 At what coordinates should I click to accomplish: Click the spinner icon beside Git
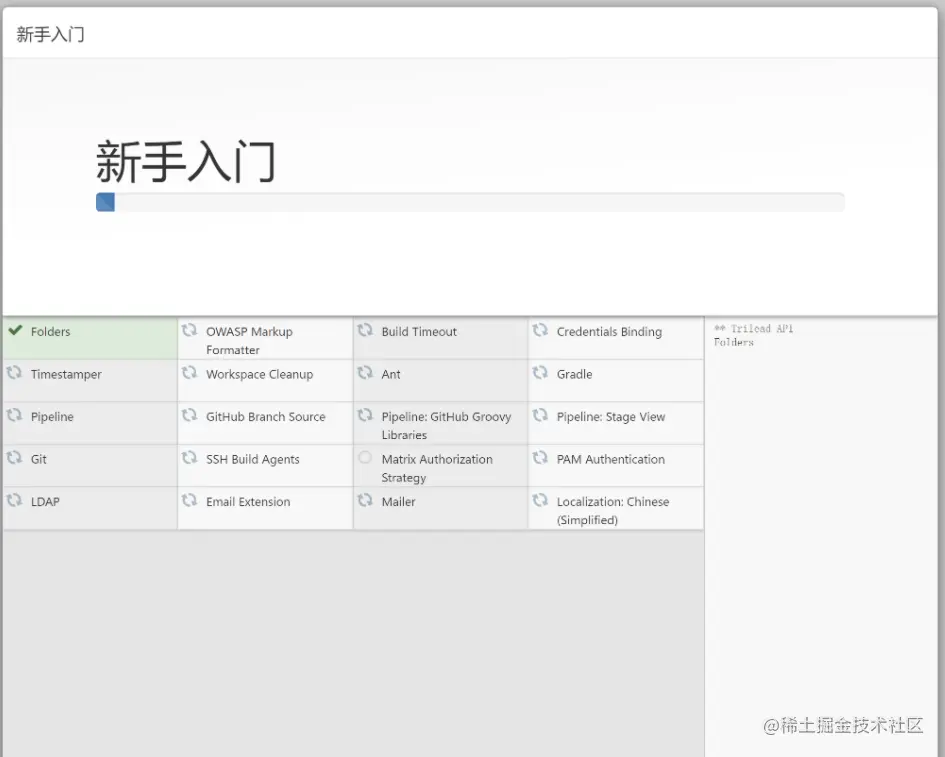pos(14,457)
